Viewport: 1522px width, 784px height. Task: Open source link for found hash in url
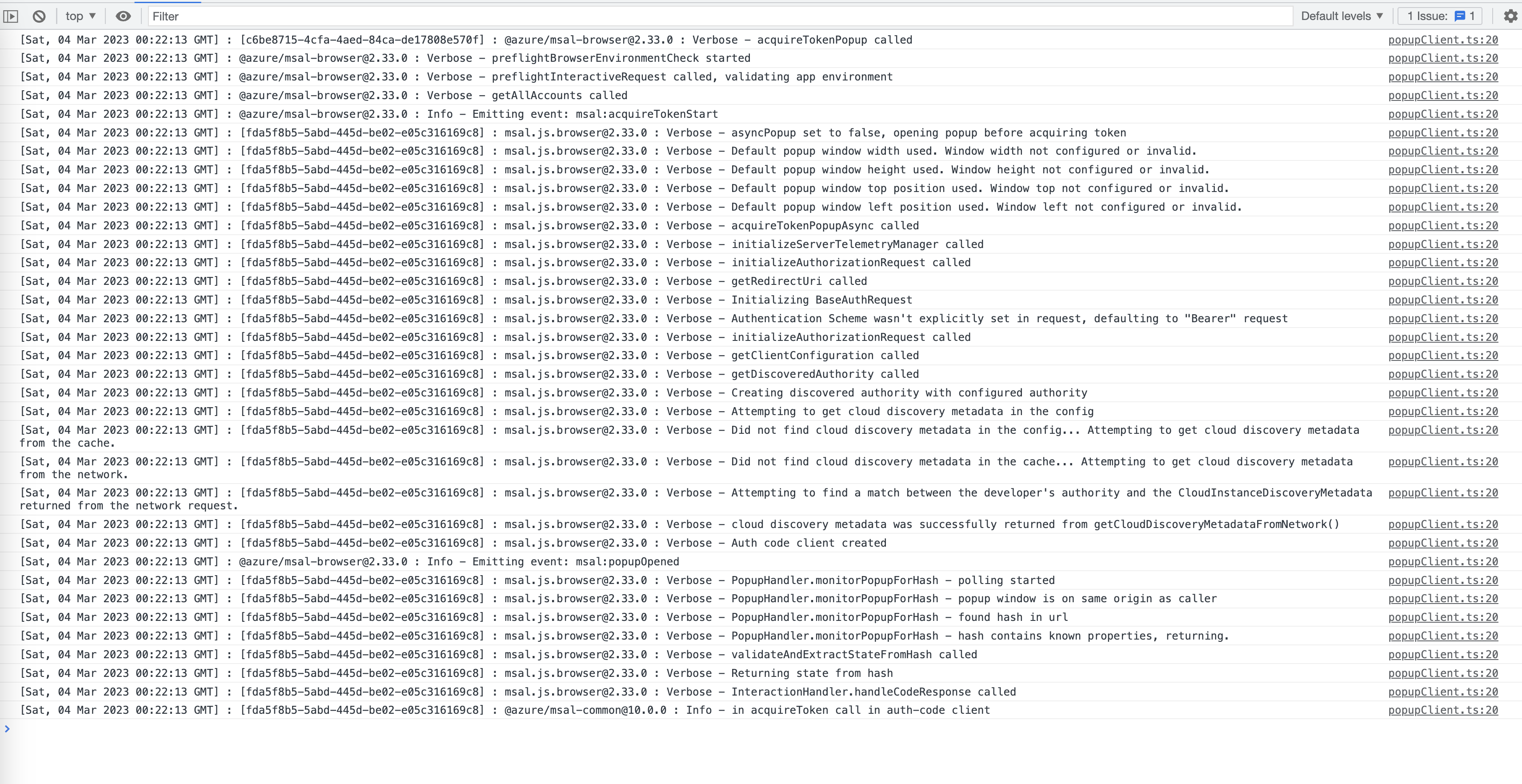1442,617
